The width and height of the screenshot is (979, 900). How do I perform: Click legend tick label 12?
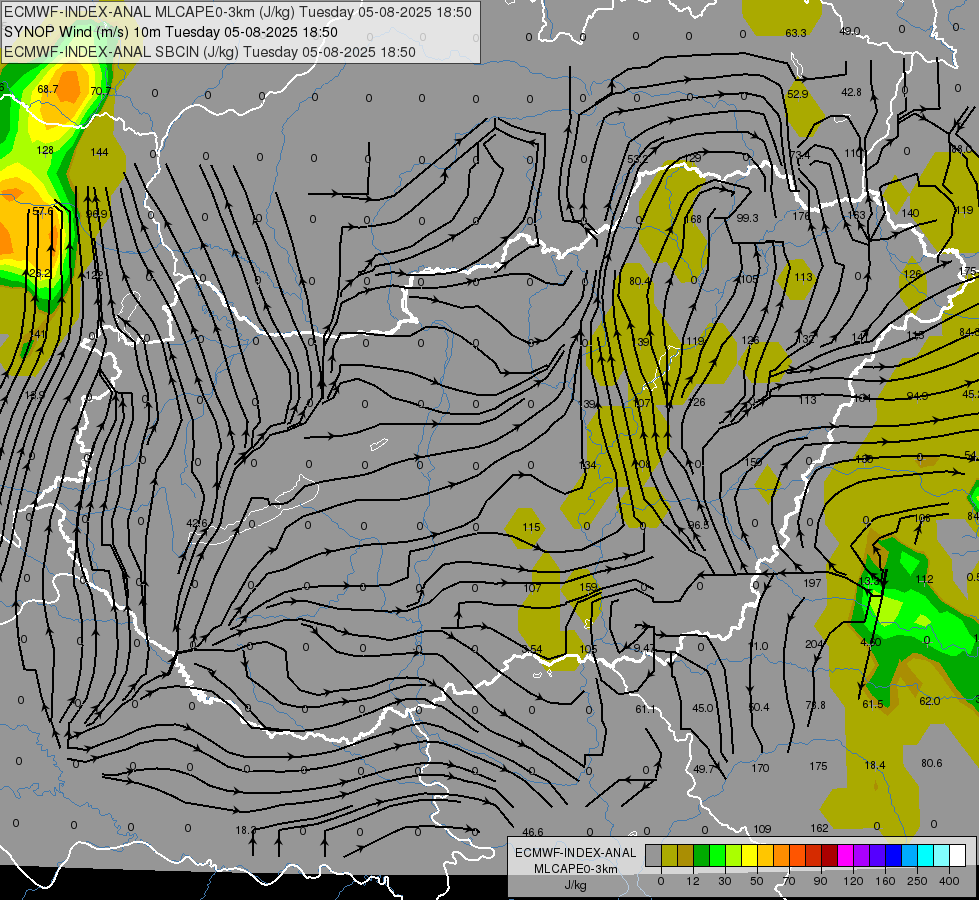[692, 881]
